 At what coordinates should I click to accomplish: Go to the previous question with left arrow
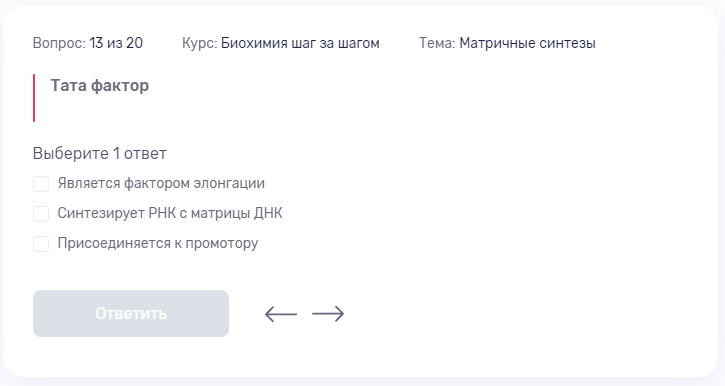[281, 314]
